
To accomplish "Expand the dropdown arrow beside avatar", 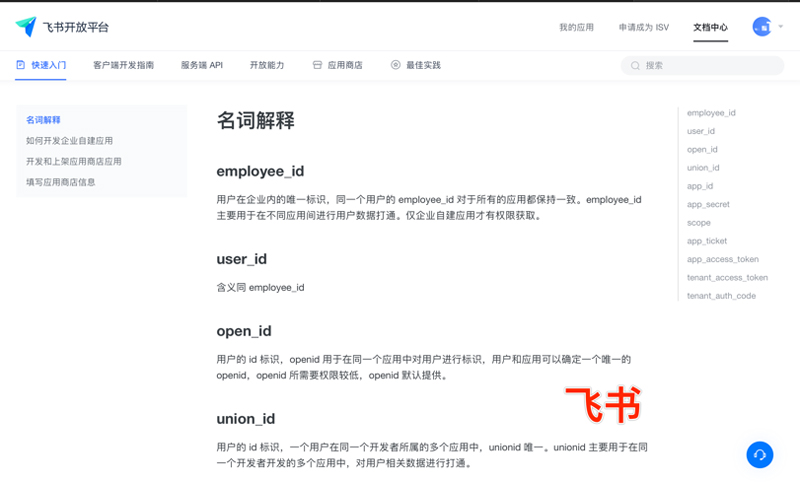I will click(x=781, y=27).
